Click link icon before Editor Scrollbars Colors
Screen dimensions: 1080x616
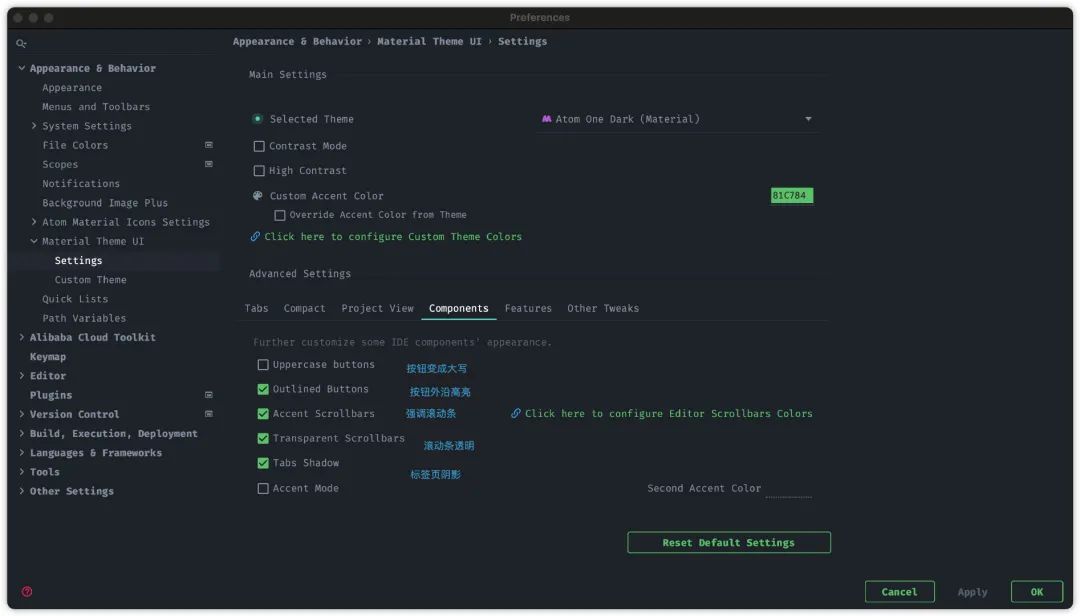coord(515,413)
